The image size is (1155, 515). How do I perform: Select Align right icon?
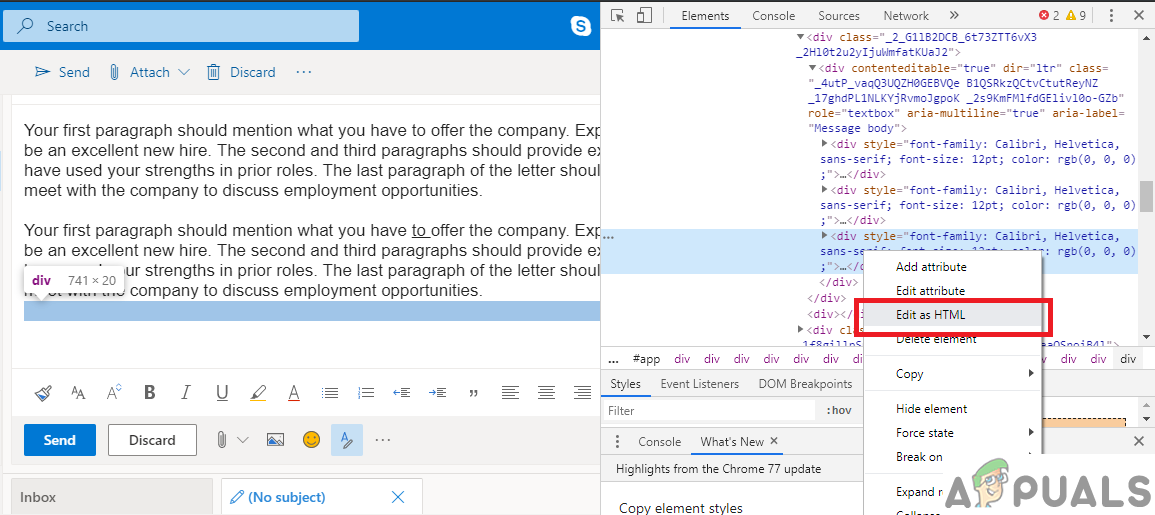point(582,393)
